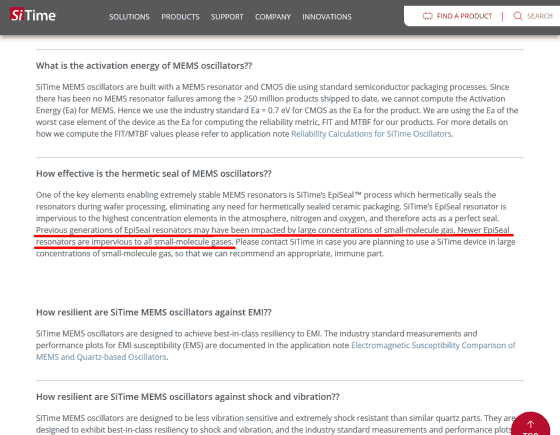Click the search magnifier icon
Image resolution: width=560 pixels, height=435 pixels.
click(x=518, y=16)
